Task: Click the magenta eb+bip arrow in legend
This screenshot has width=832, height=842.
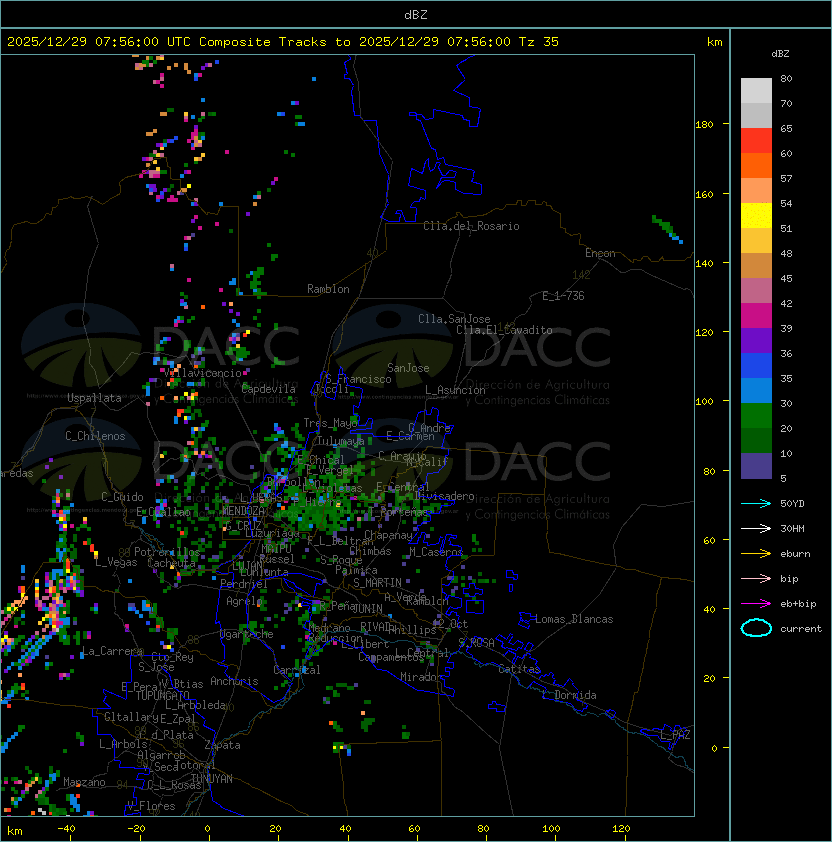Action: point(756,604)
